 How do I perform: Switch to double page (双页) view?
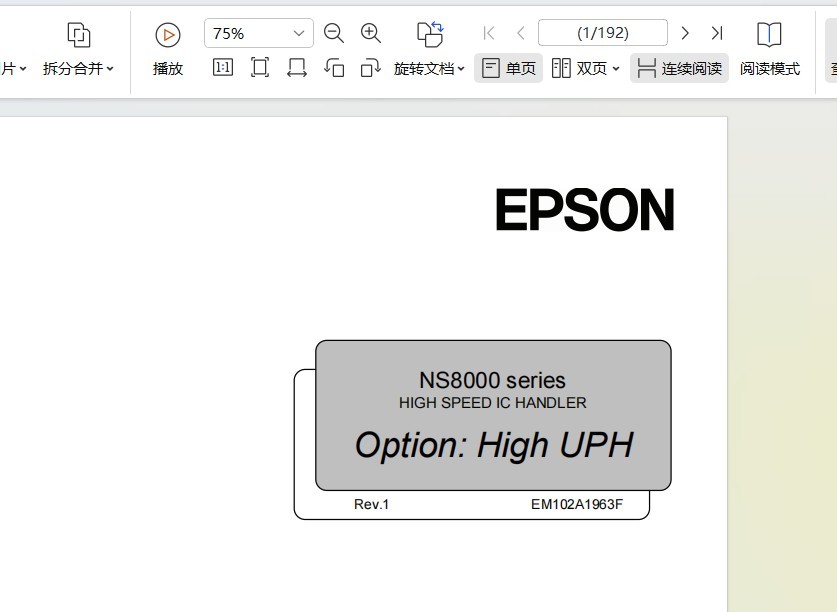pos(580,68)
